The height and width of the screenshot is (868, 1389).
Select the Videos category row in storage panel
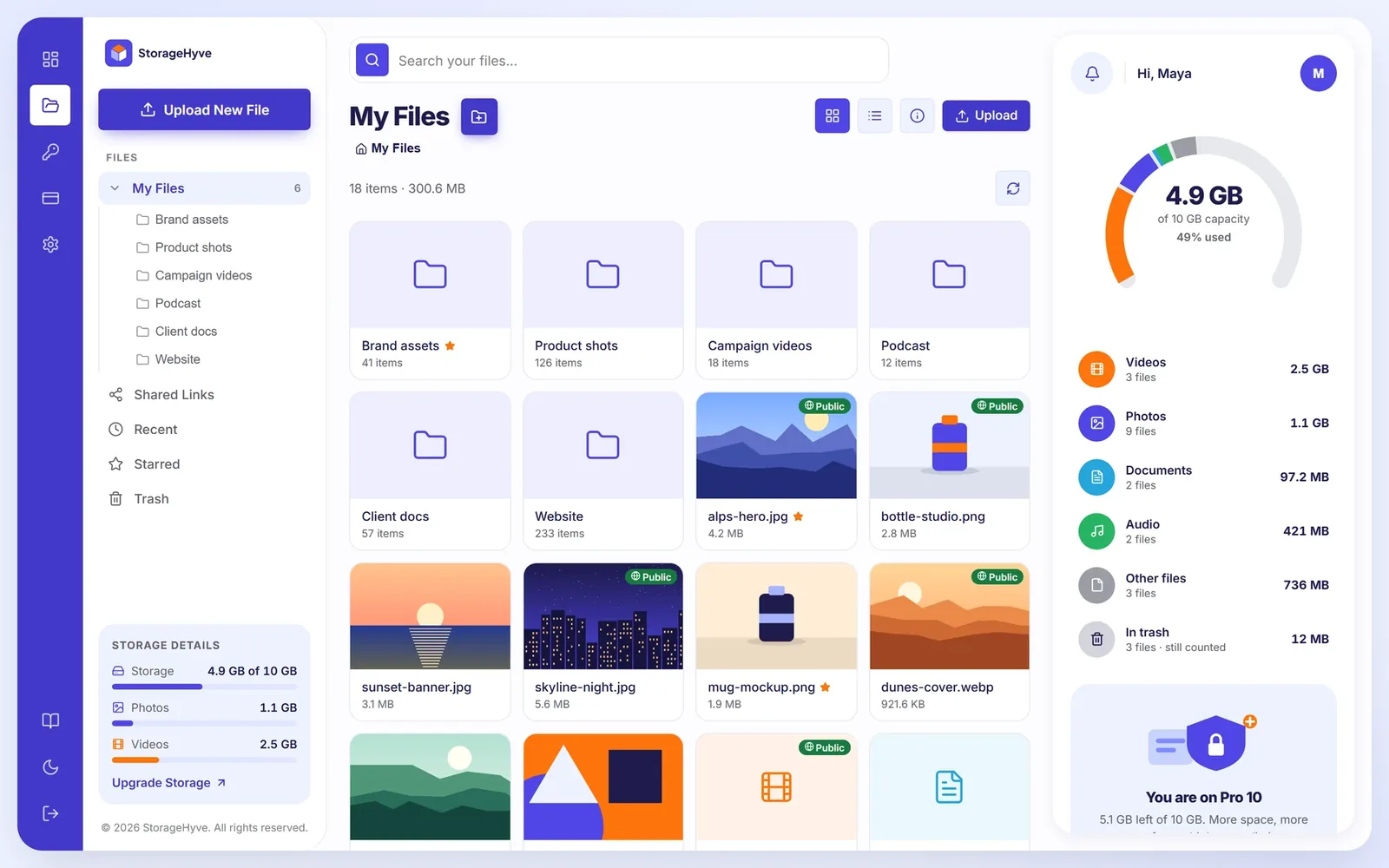tap(1203, 369)
